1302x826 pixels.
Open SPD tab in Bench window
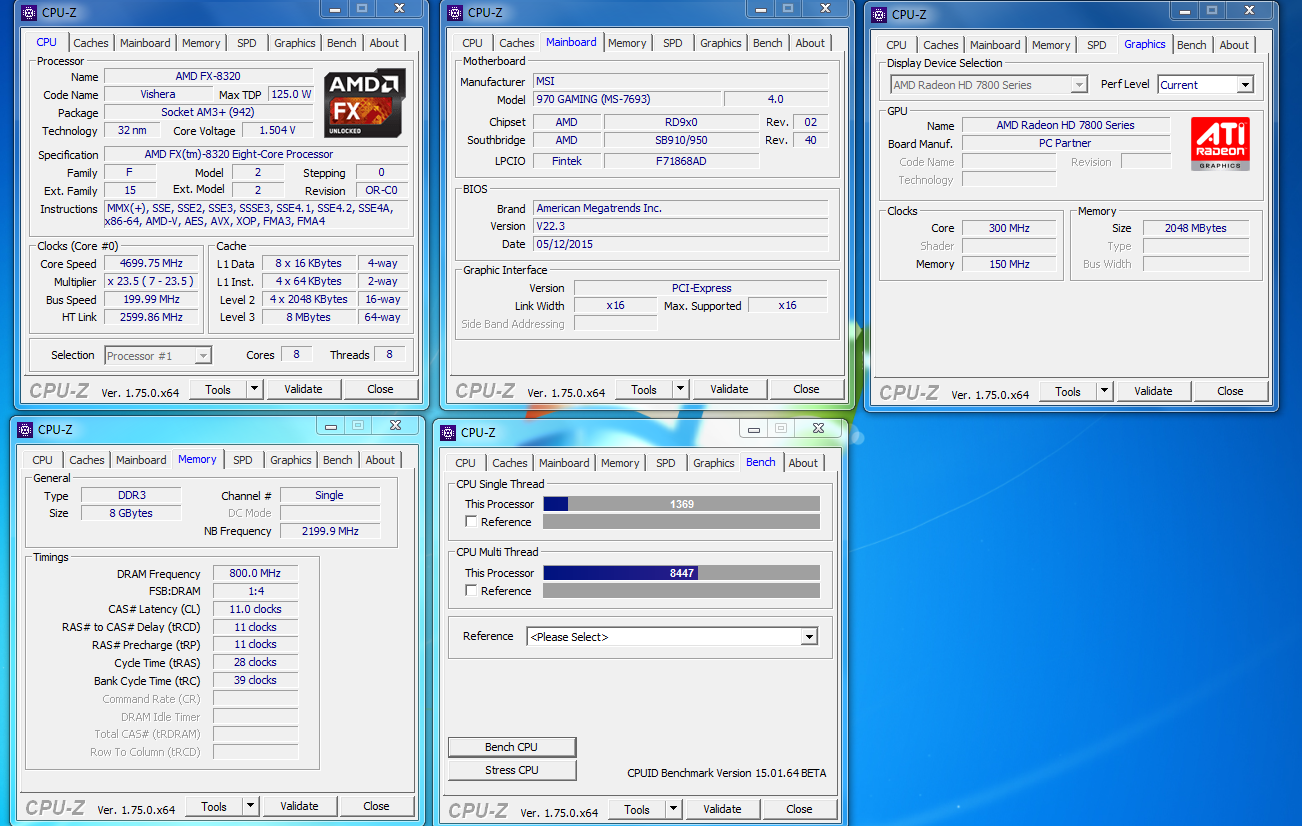(666, 463)
